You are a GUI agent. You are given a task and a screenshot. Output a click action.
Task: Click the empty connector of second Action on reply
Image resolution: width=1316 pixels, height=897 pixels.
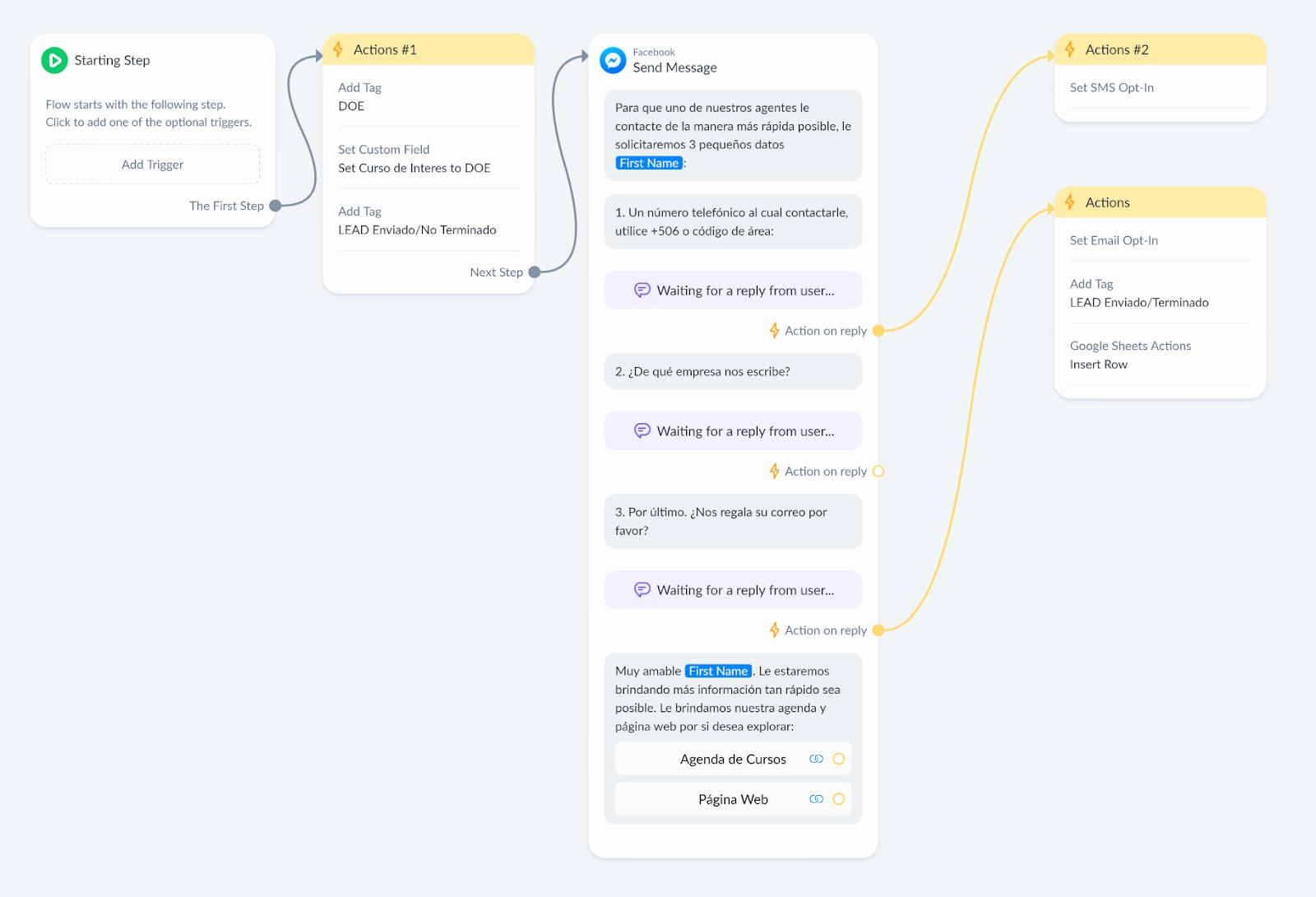(x=878, y=472)
